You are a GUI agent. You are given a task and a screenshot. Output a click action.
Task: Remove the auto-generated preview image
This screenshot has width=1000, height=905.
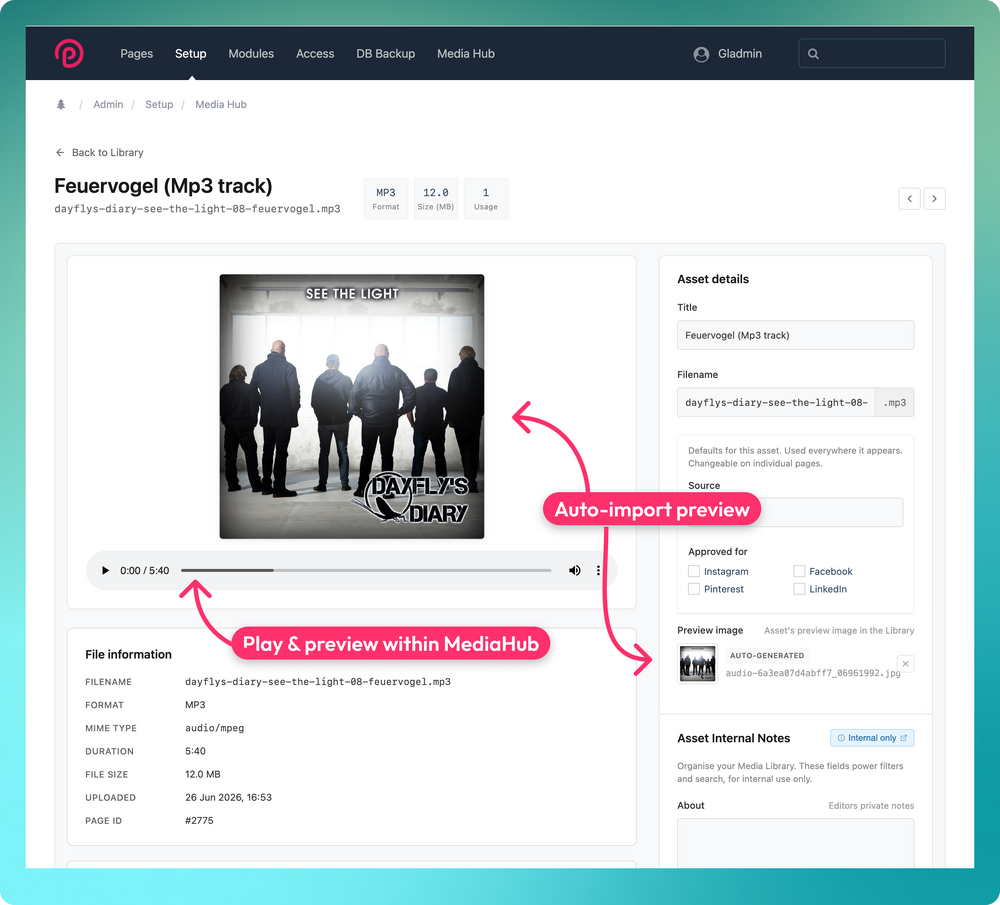[x=905, y=664]
